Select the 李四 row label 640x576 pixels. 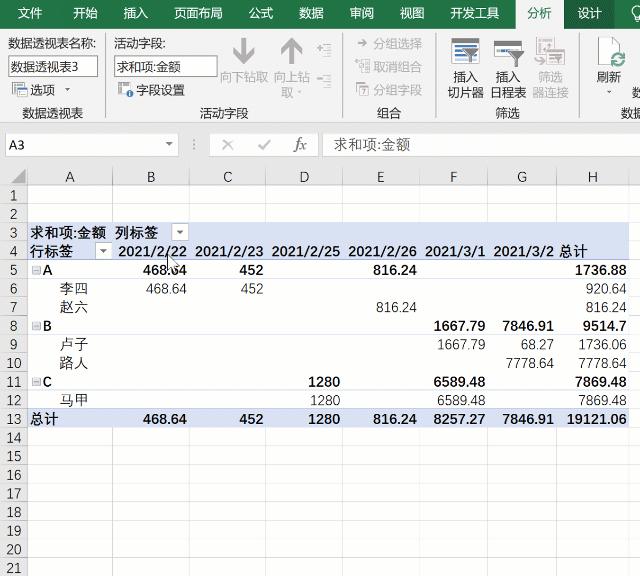pyautogui.click(x=73, y=289)
